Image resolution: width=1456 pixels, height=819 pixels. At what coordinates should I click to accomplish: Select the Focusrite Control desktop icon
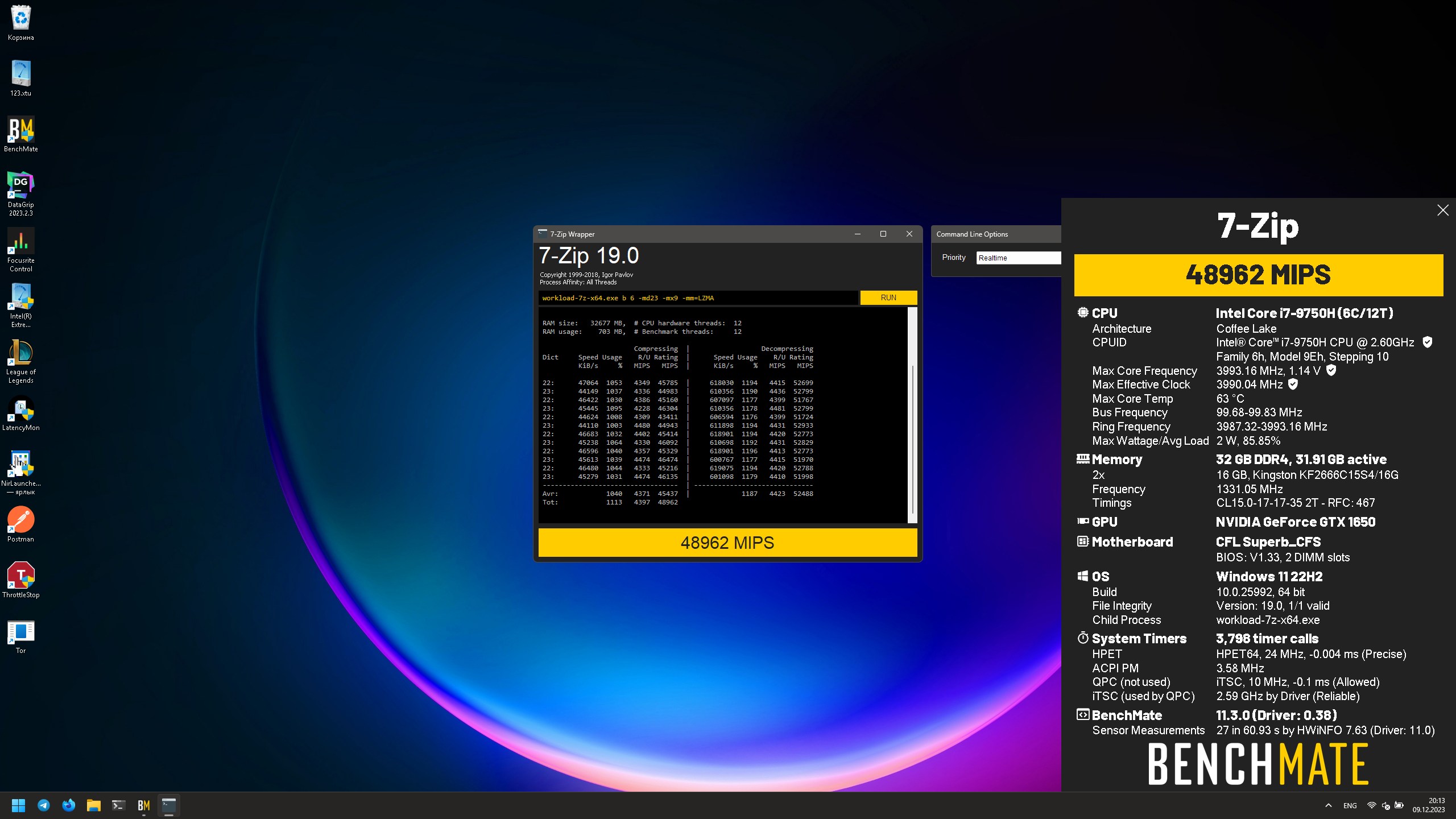21,250
